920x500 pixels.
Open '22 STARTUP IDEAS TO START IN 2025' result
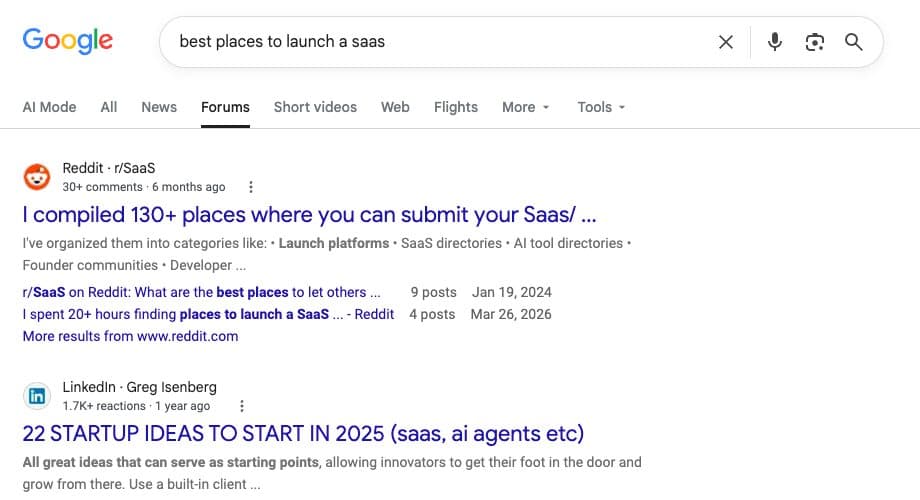(303, 434)
